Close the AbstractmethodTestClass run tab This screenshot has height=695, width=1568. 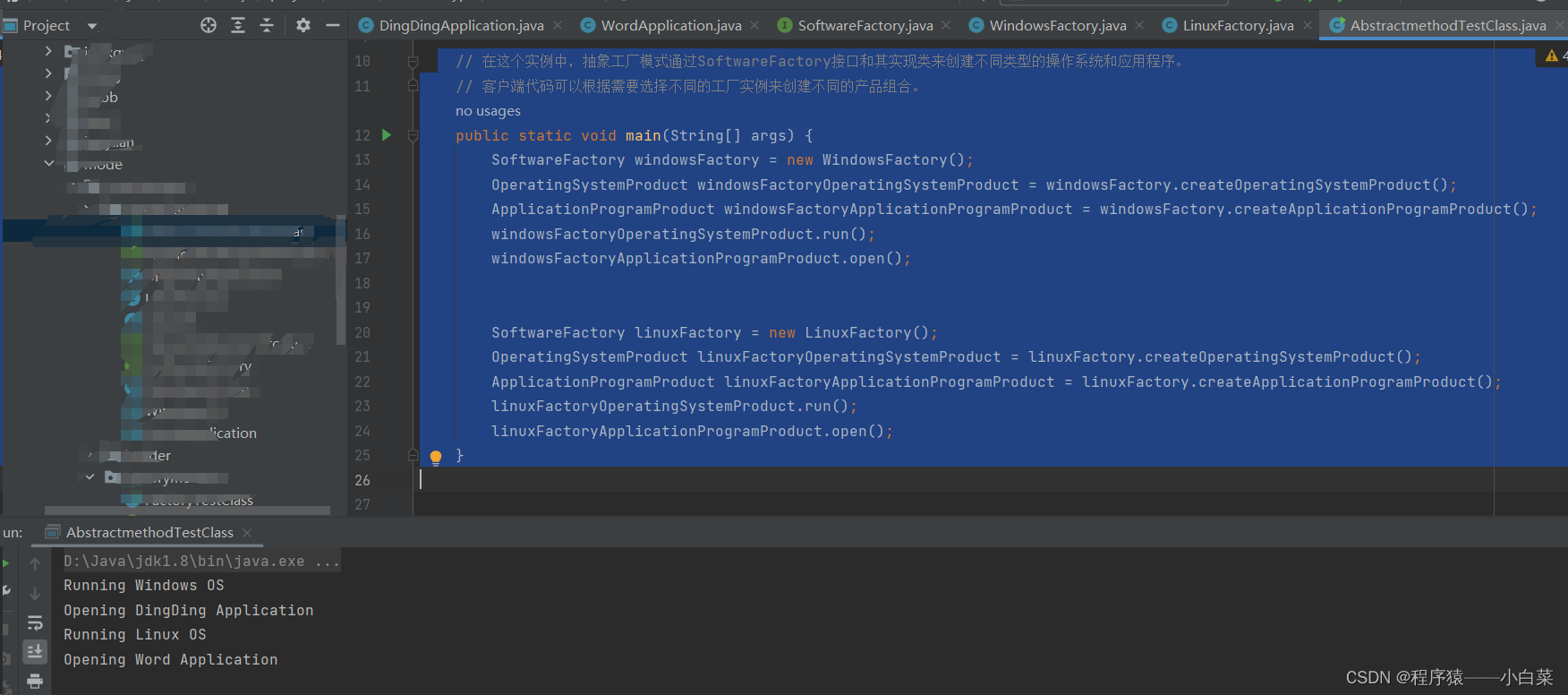(x=247, y=532)
